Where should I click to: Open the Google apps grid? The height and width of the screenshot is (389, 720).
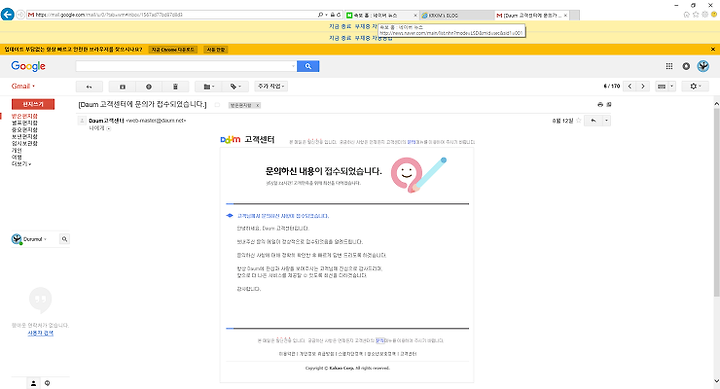(x=669, y=66)
